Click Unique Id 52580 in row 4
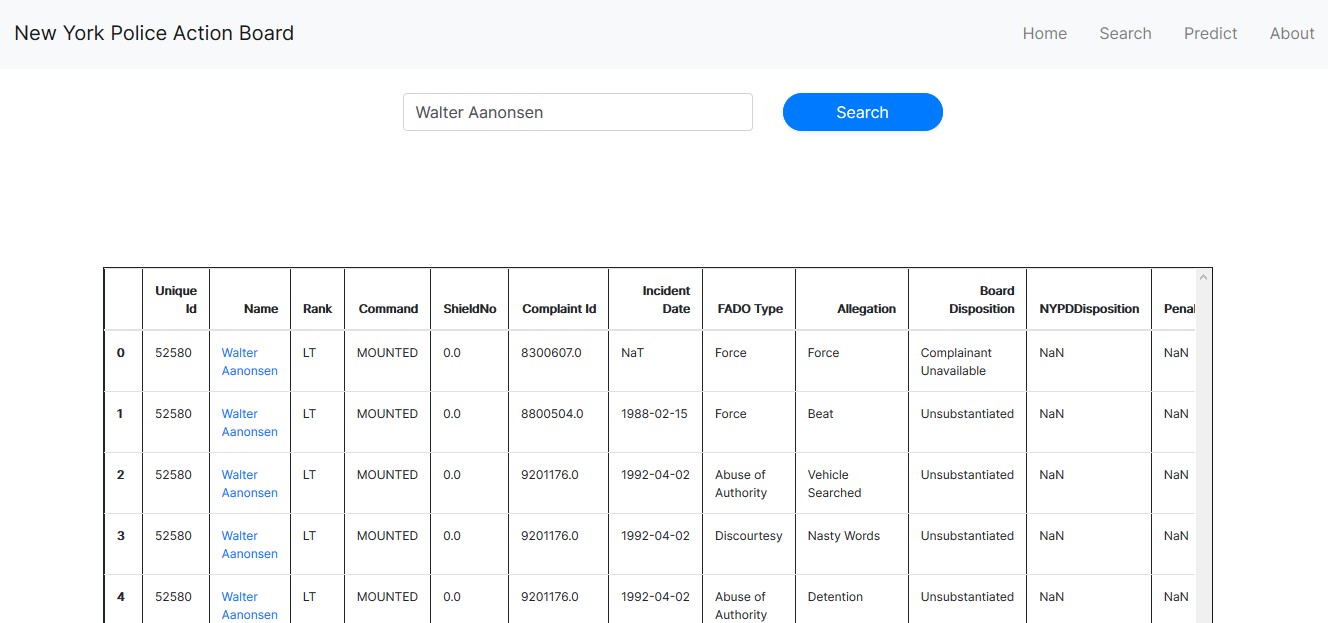 click(176, 600)
